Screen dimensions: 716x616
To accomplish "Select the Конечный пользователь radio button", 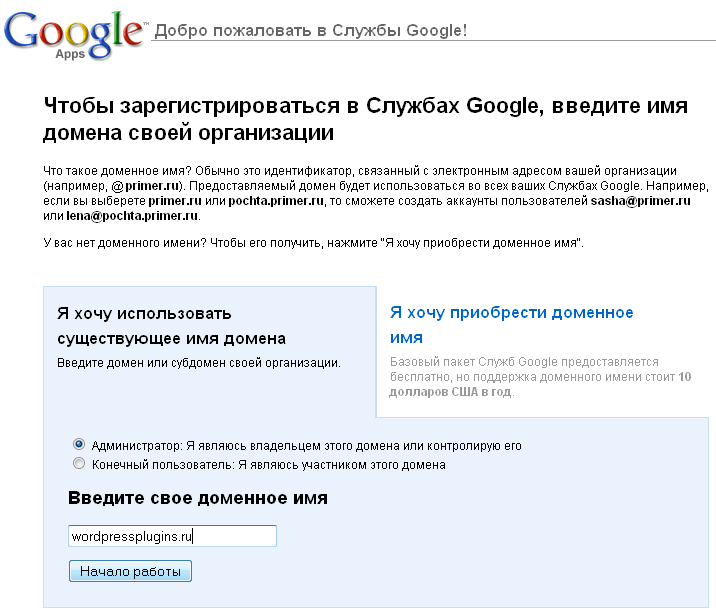I will (x=79, y=464).
